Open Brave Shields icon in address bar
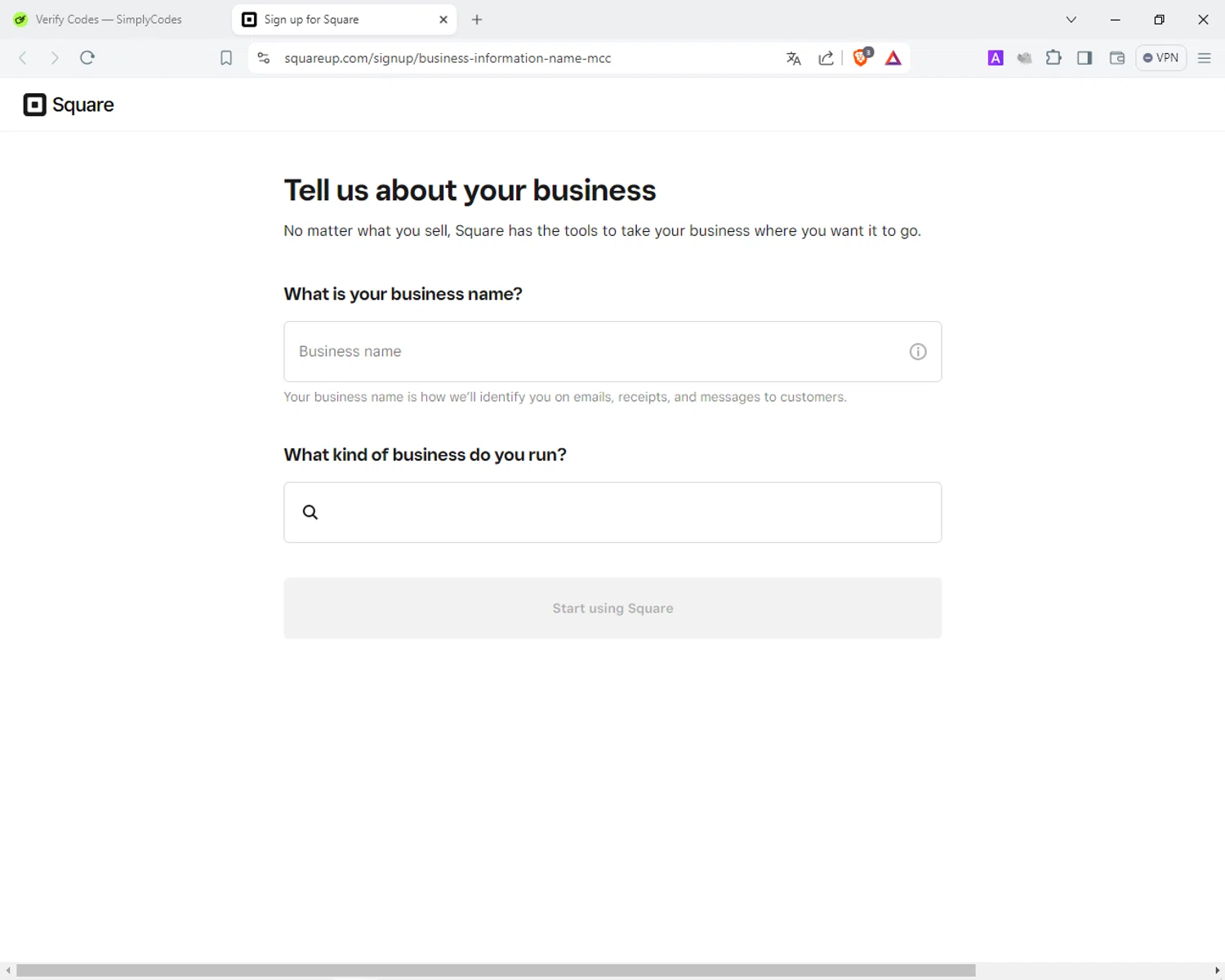Image resolution: width=1225 pixels, height=980 pixels. [861, 58]
